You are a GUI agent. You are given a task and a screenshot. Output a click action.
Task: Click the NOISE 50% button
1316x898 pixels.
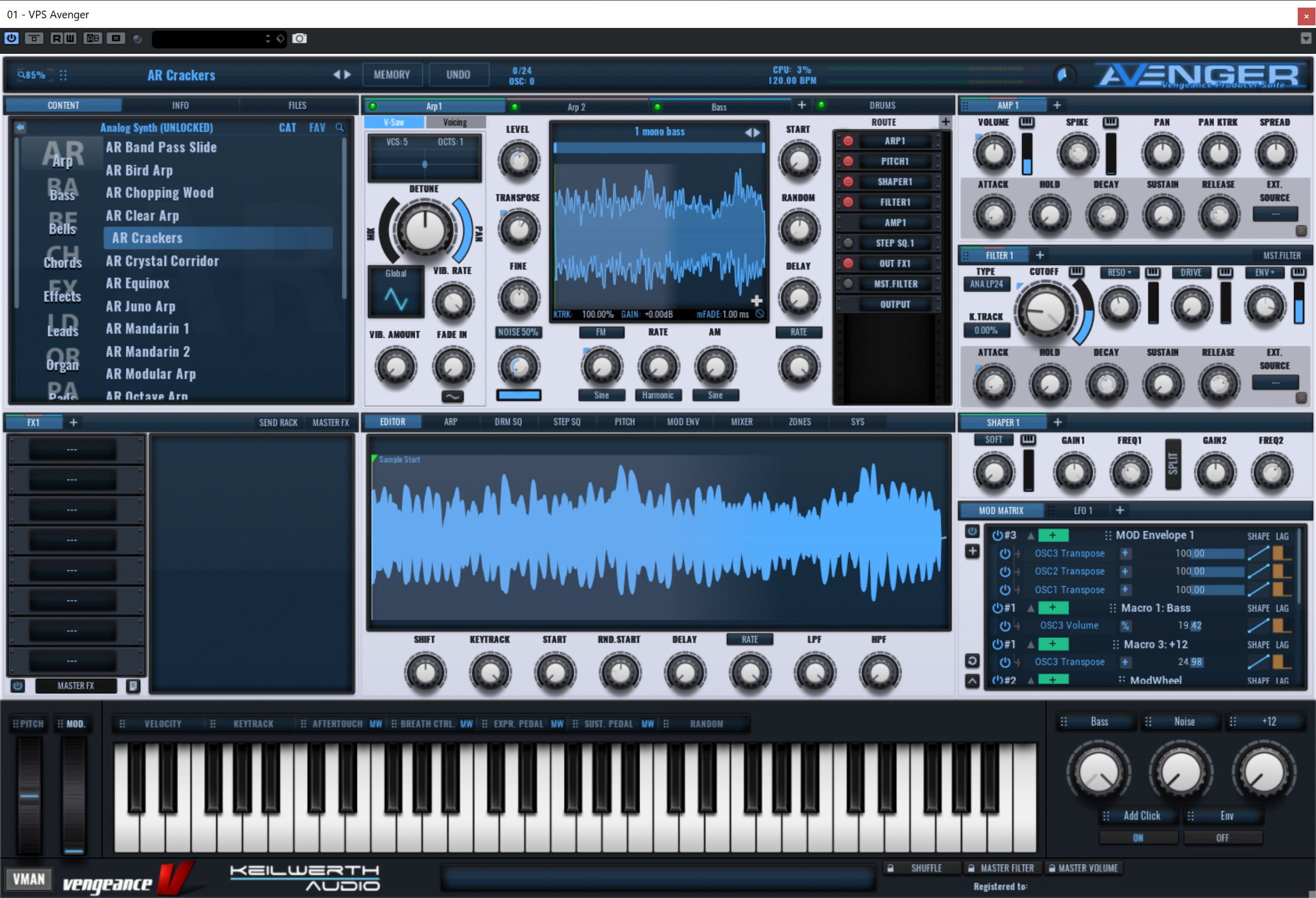[518, 332]
